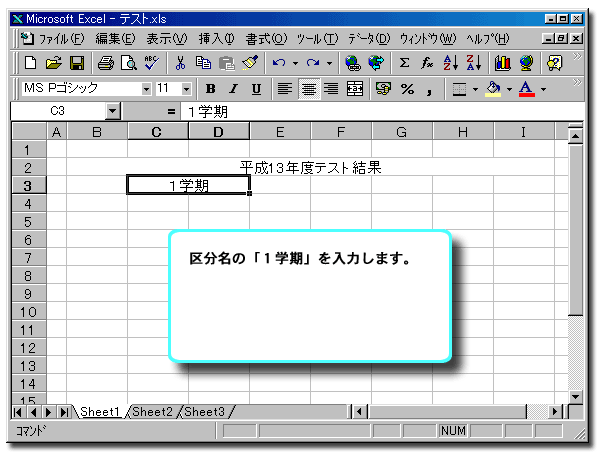Apply the red font color
The image size is (600, 456).
pyautogui.click(x=527, y=89)
